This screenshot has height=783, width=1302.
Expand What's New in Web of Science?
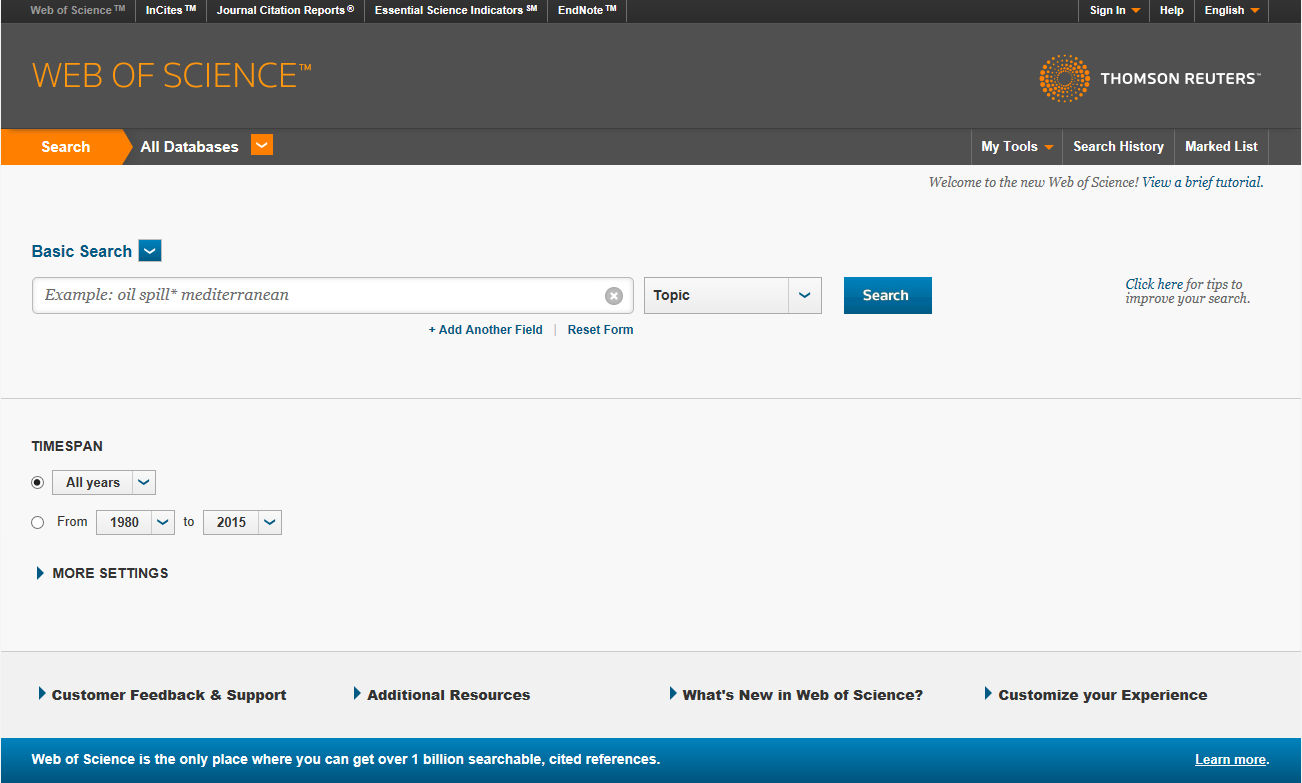(796, 695)
